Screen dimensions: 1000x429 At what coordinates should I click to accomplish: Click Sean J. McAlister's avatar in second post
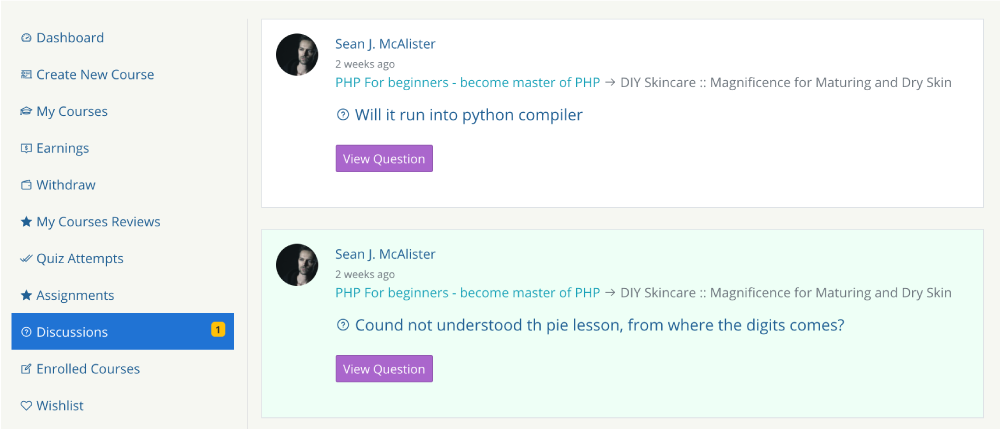297,265
